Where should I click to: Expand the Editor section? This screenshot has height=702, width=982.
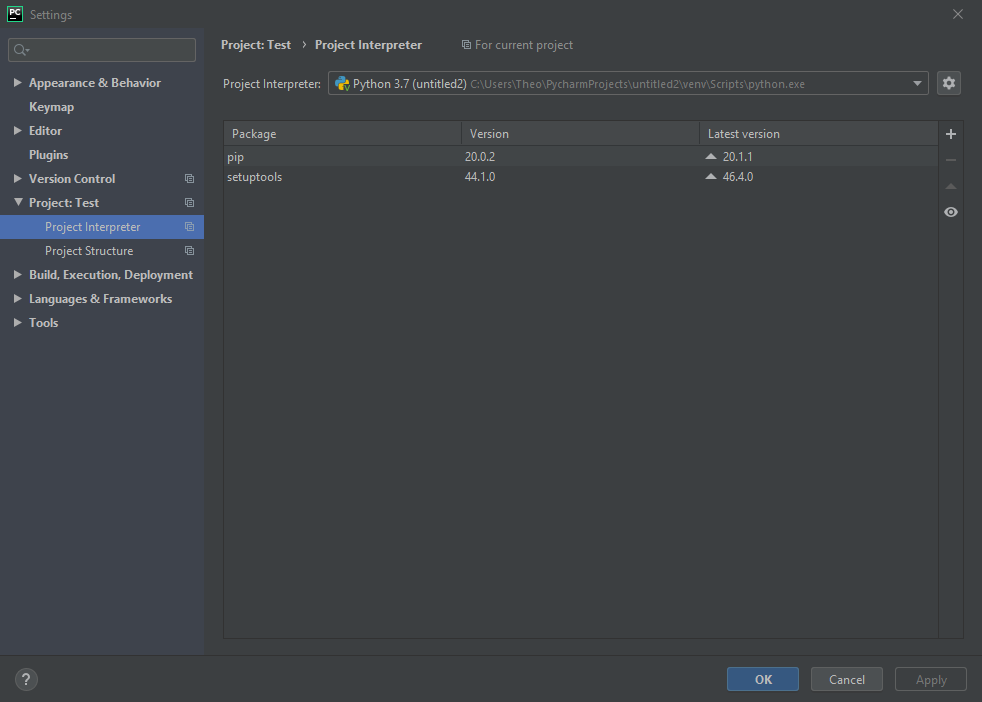click(18, 131)
